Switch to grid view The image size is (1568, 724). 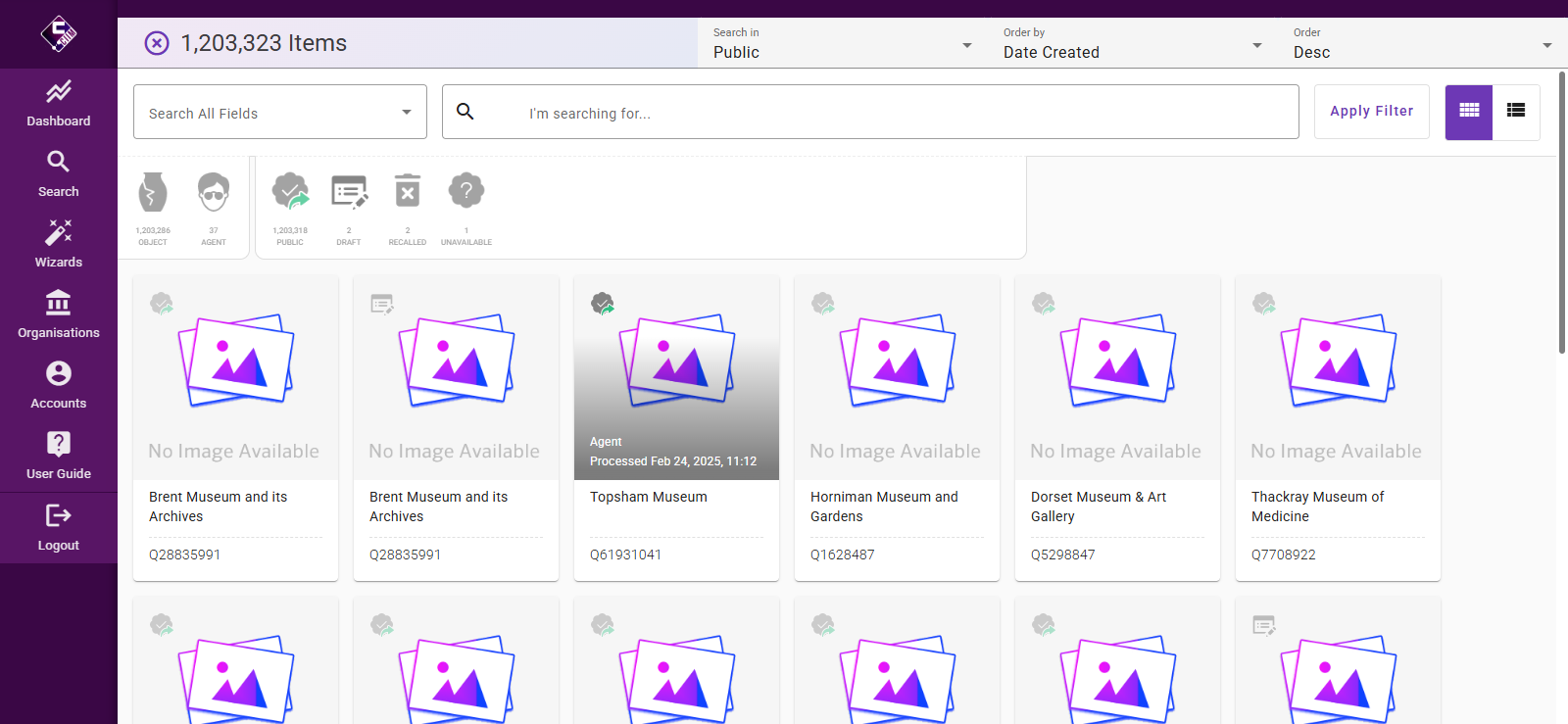tap(1469, 112)
